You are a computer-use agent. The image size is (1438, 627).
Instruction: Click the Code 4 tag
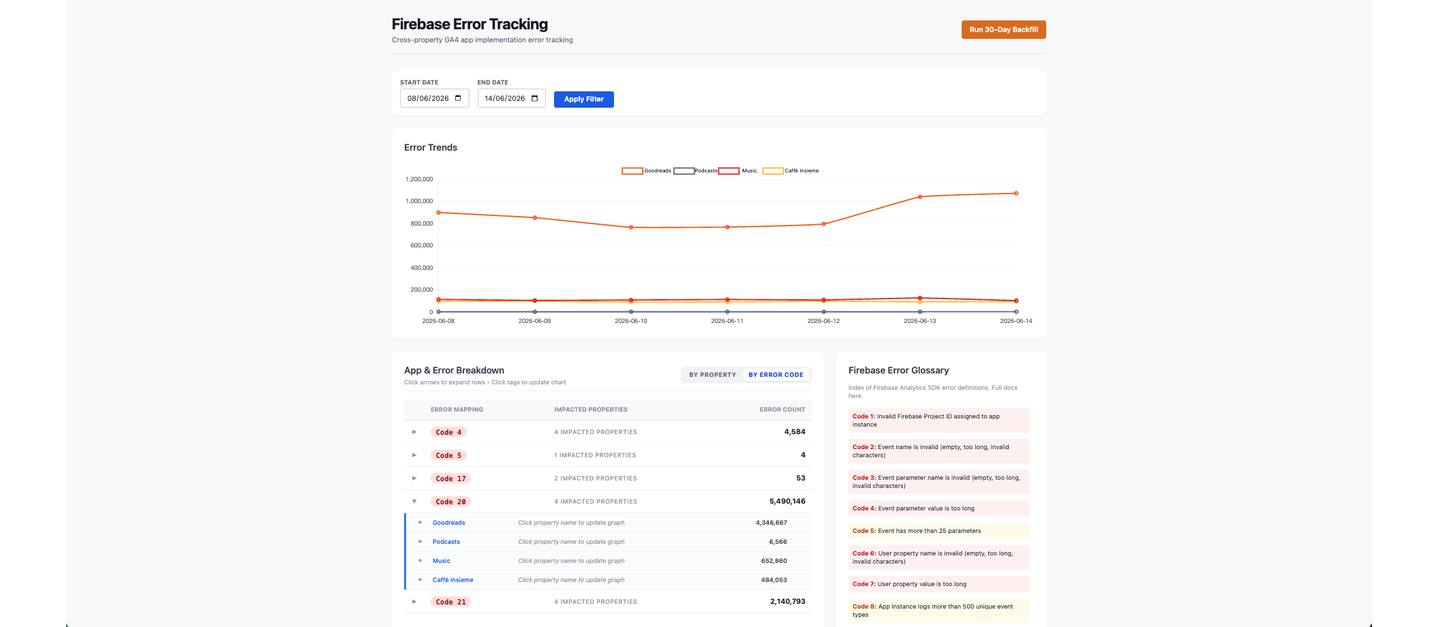coord(448,432)
